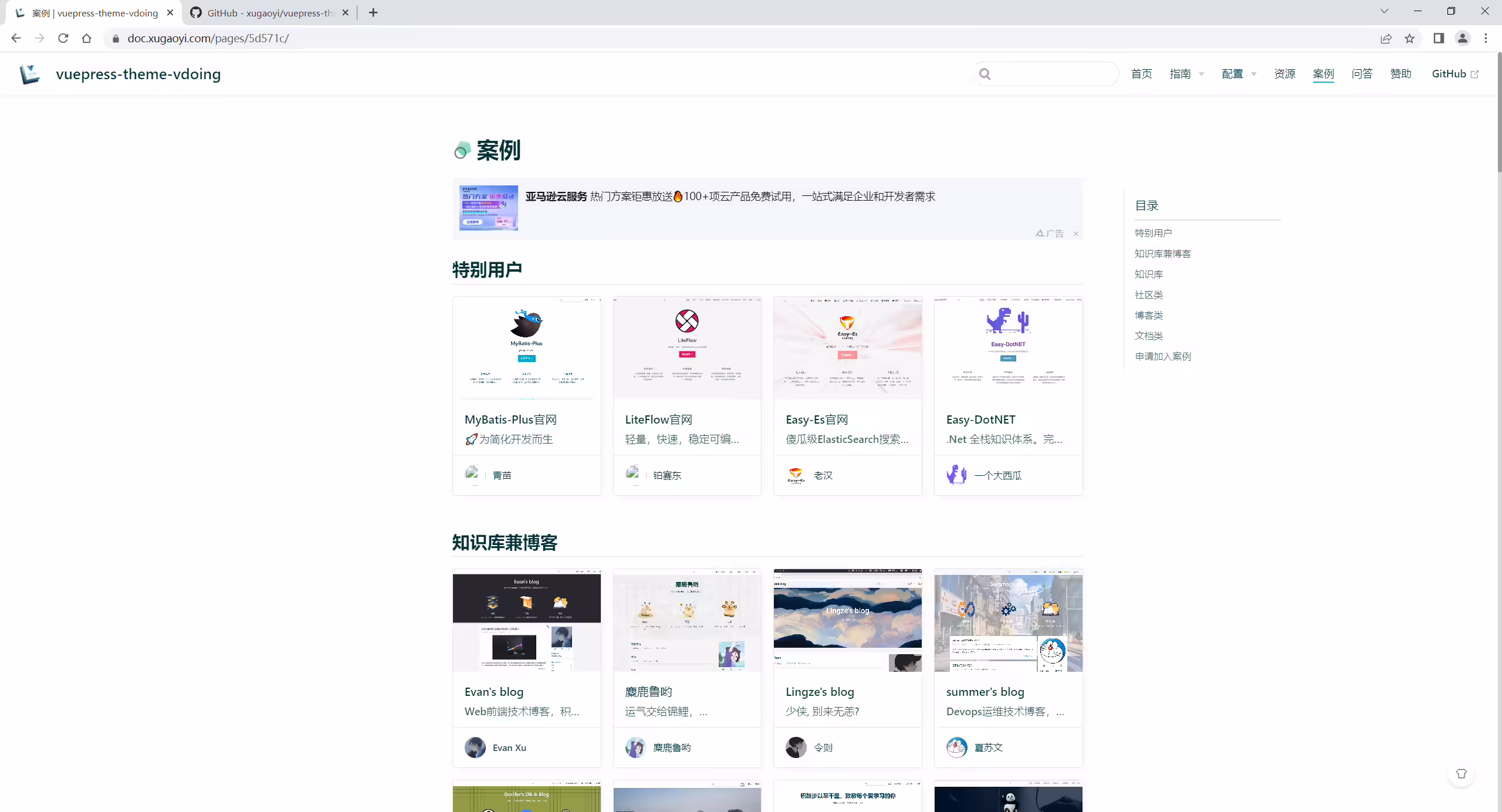1502x812 pixels.
Task: Jump to 申请加入案例 in the table of contents
Action: (1163, 356)
